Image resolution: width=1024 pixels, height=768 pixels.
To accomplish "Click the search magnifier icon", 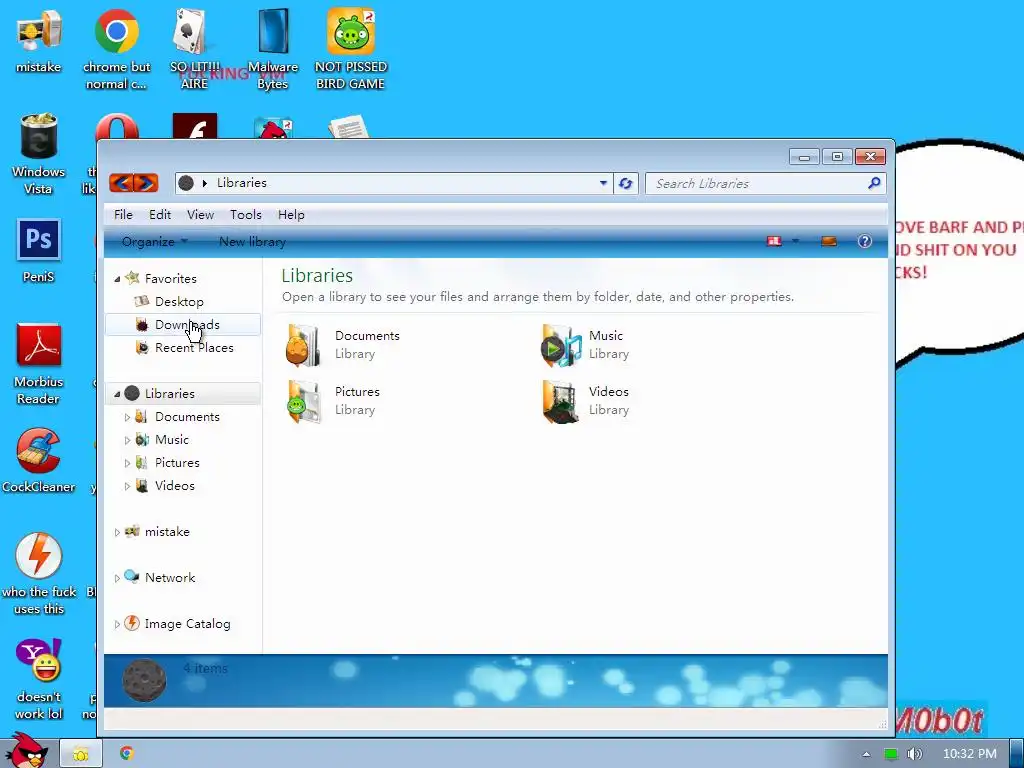I will point(874,184).
